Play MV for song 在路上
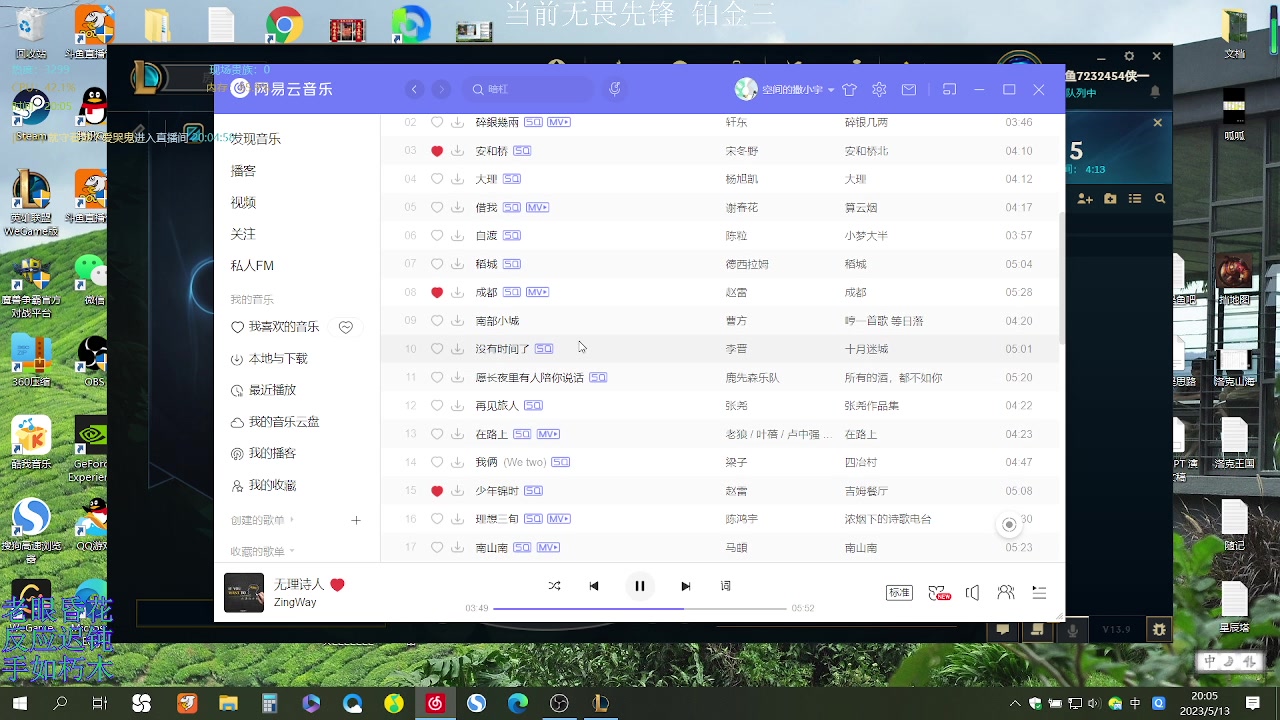 pos(548,434)
